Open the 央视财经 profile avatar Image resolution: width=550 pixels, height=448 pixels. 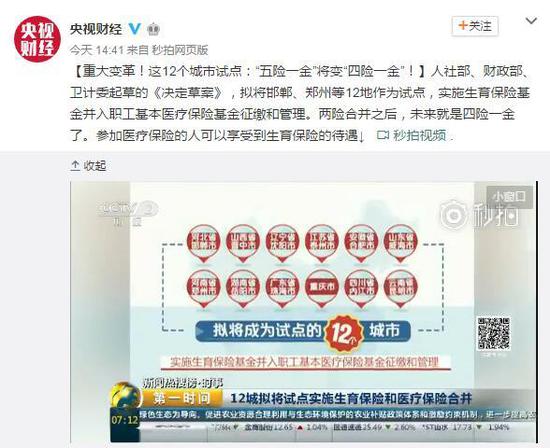pyautogui.click(x=37, y=39)
